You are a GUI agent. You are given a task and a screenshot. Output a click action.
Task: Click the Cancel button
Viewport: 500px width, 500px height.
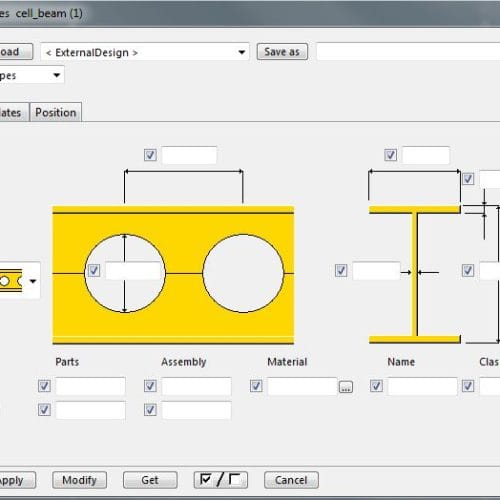point(291,480)
